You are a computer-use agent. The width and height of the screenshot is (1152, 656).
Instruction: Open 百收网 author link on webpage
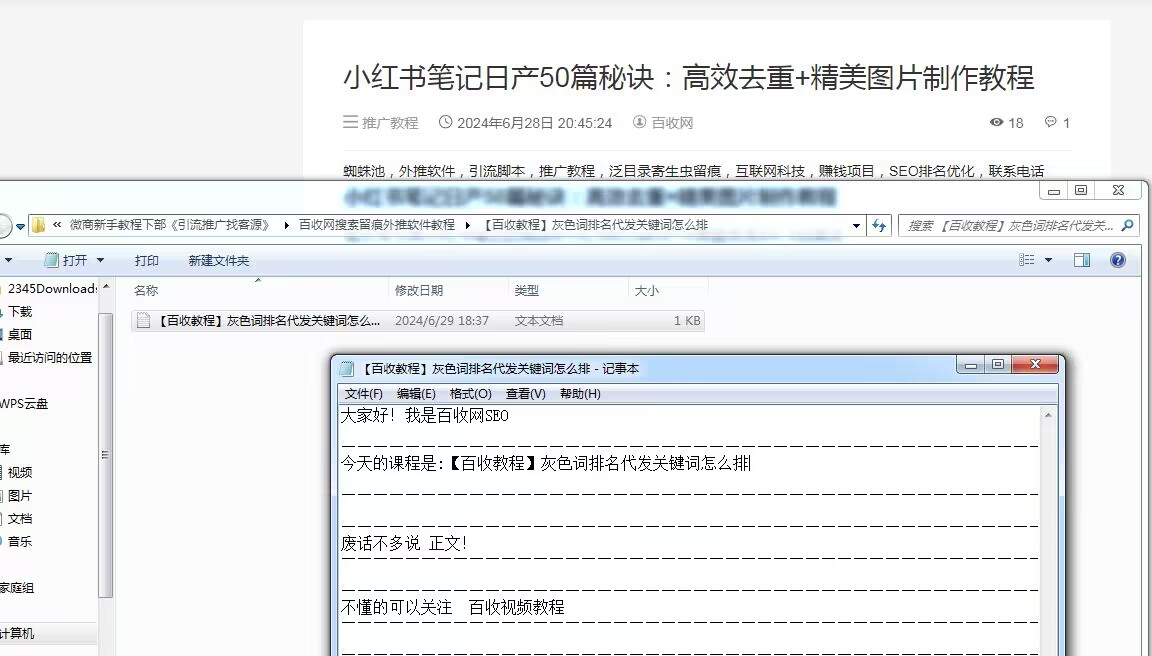click(x=672, y=123)
